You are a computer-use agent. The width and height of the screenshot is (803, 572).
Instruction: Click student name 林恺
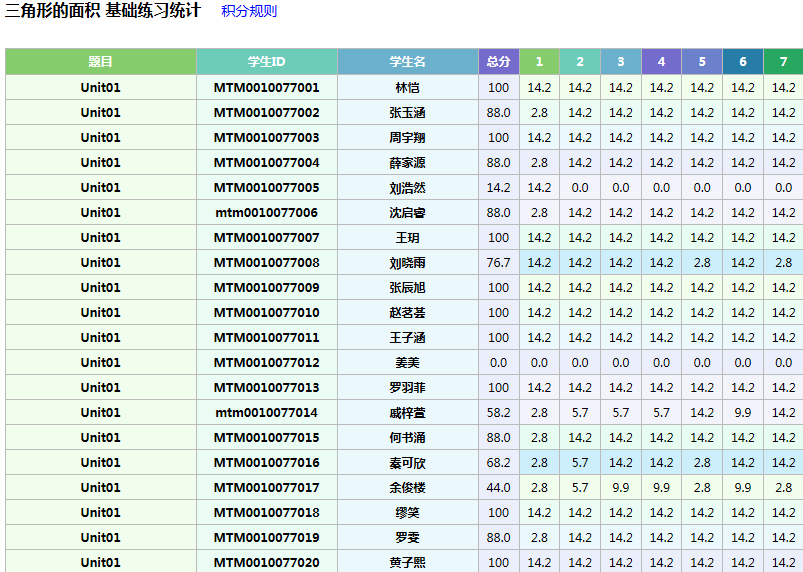[408, 88]
